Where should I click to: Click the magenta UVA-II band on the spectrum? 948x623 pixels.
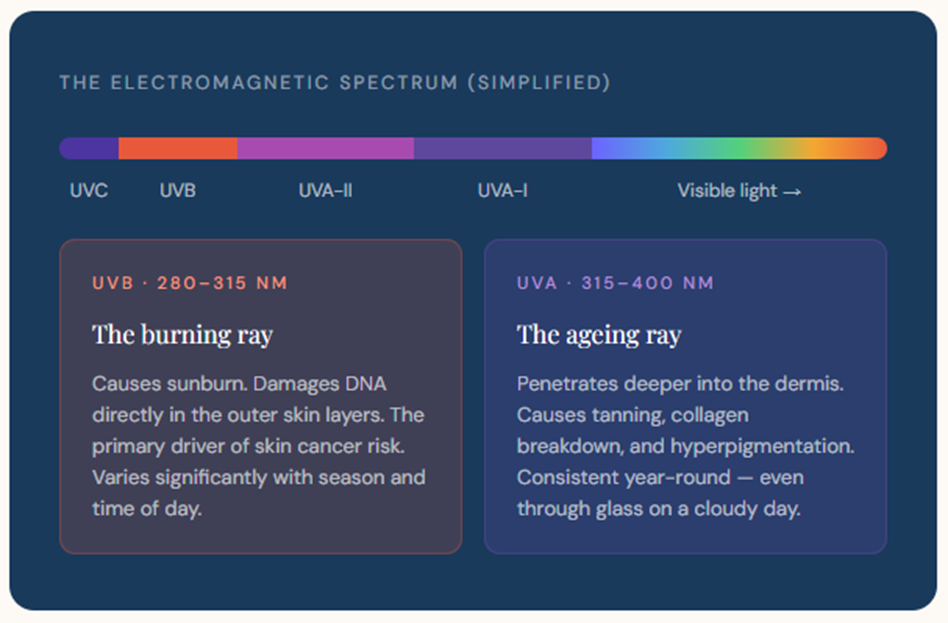[x=325, y=148]
